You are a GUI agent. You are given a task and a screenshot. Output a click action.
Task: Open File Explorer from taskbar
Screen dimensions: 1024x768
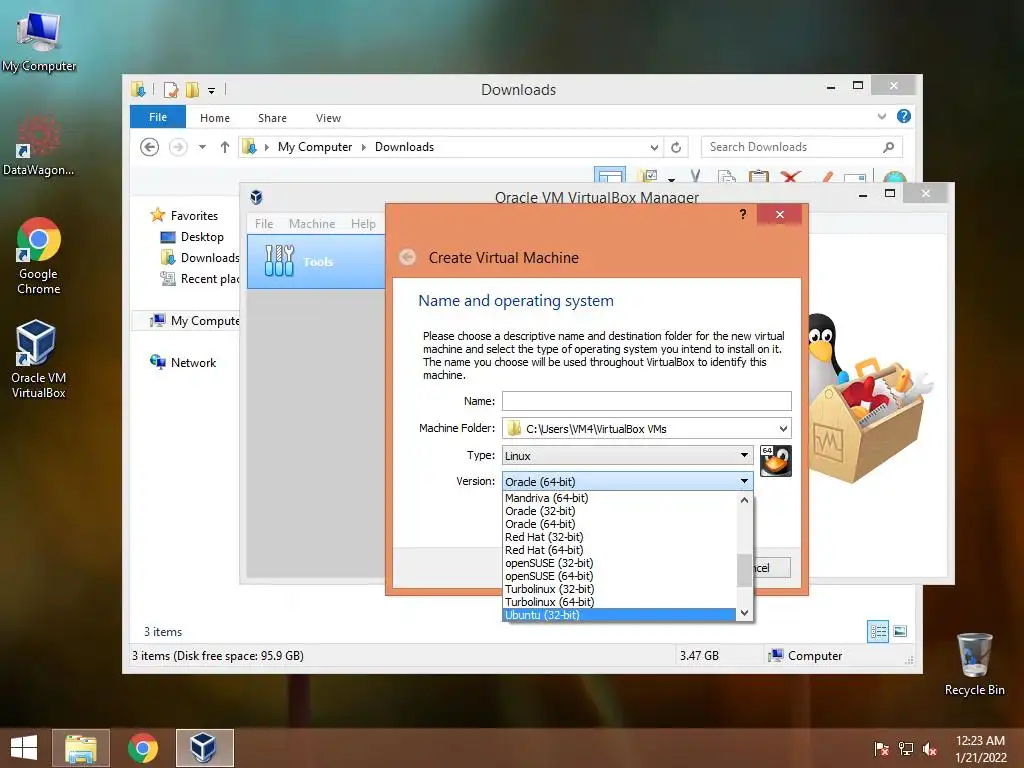[x=81, y=748]
